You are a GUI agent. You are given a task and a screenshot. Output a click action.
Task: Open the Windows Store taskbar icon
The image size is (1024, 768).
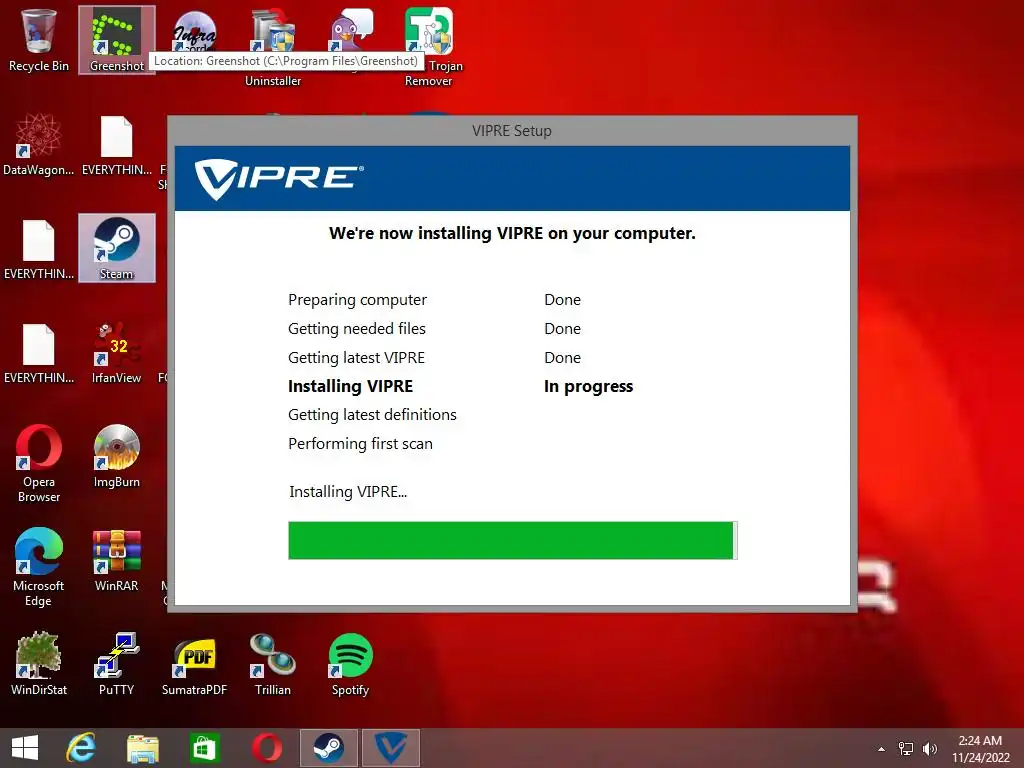(x=204, y=748)
